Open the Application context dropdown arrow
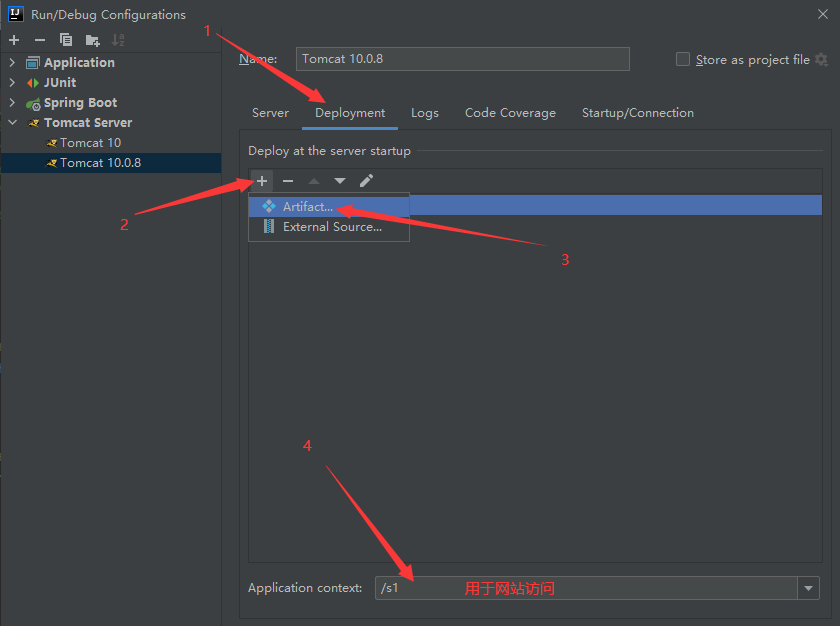Viewport: 840px width, 626px height. pyautogui.click(x=808, y=588)
